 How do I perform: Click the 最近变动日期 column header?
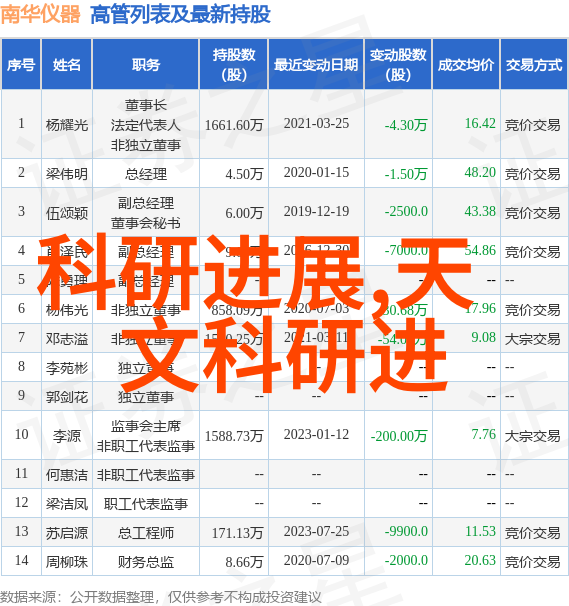pos(316,65)
